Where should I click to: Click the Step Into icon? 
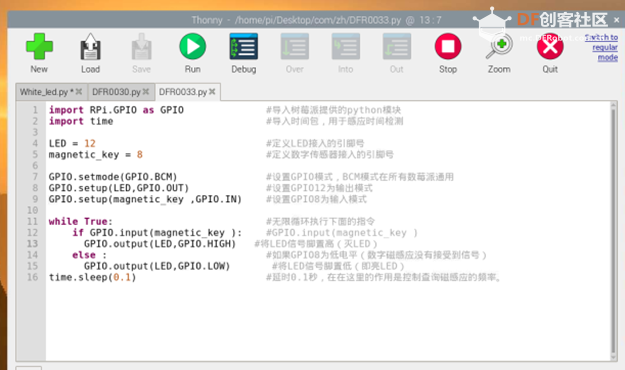(346, 47)
